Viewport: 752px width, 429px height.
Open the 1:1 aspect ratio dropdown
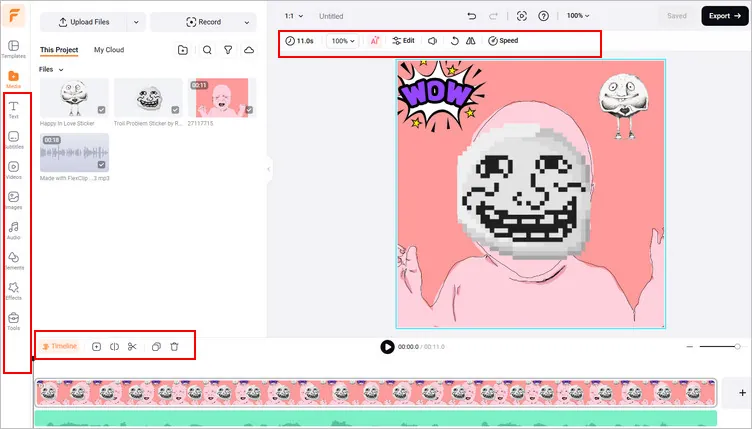coord(294,16)
